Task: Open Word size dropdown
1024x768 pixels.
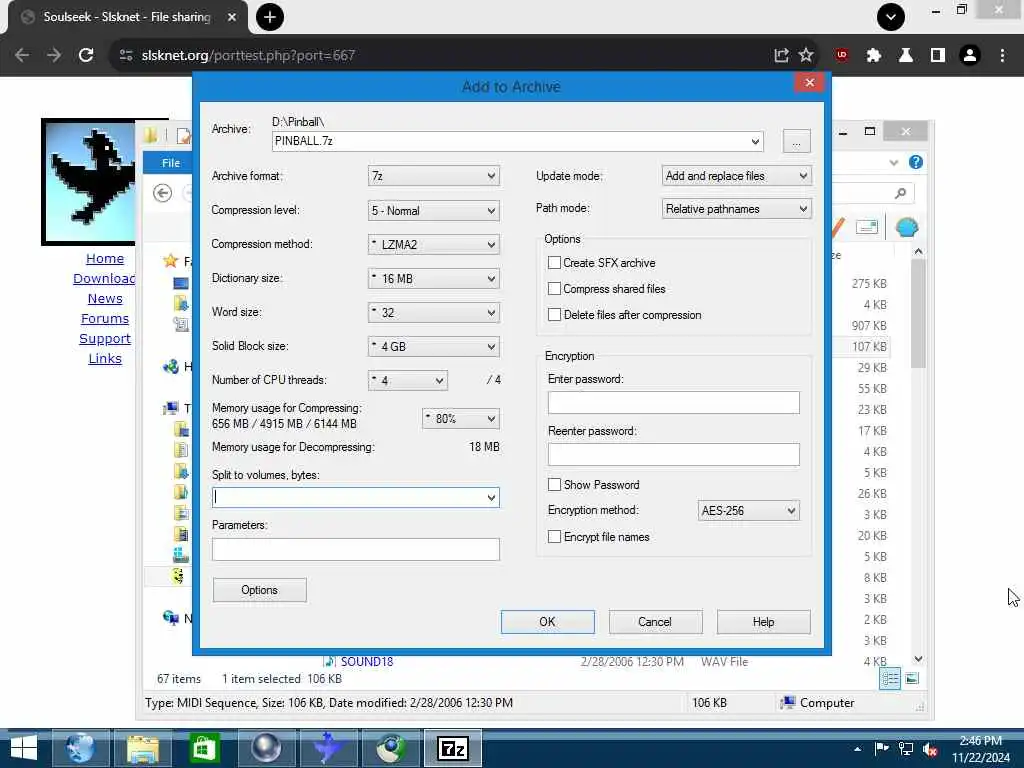Action: coord(434,312)
